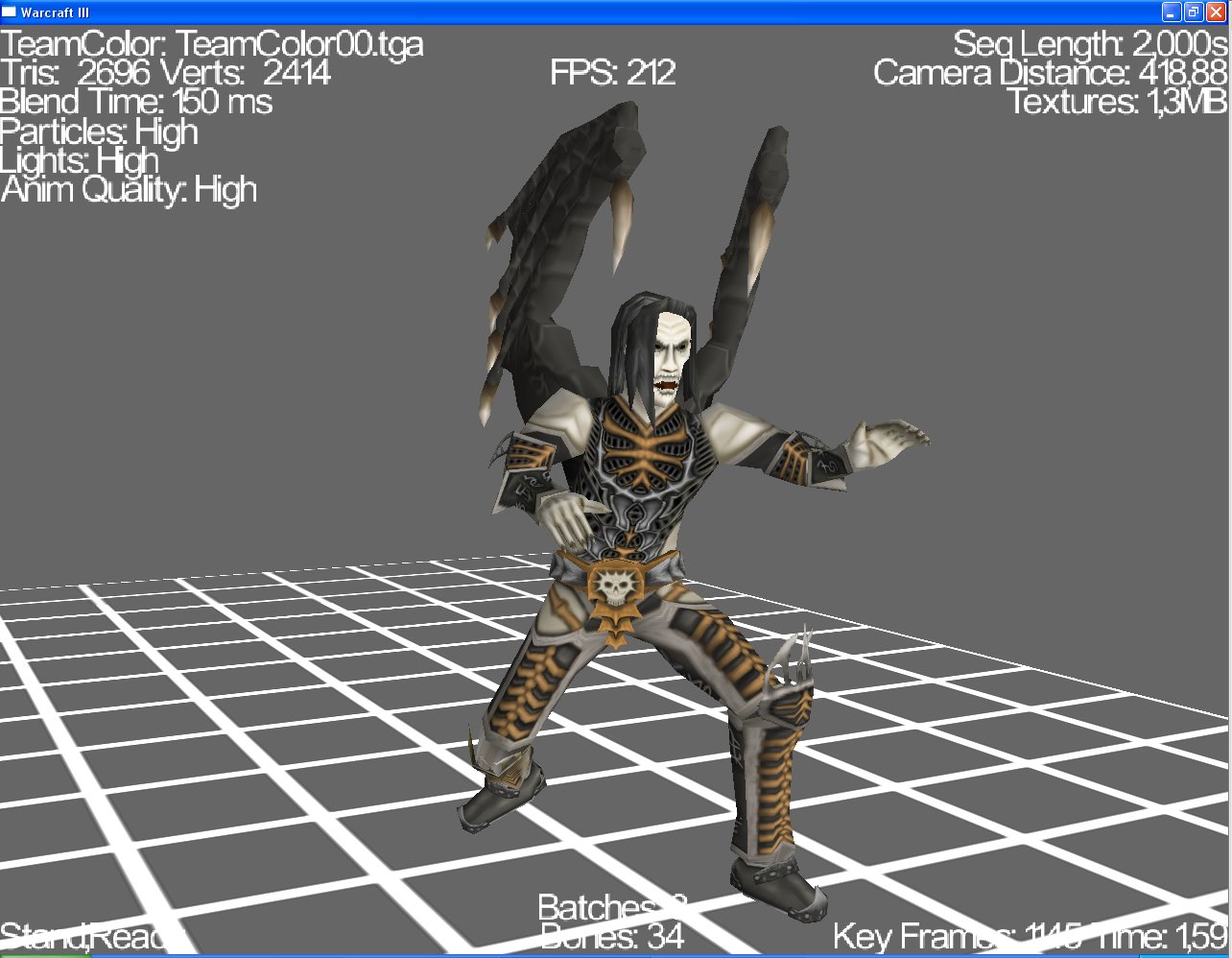Click the "Seq Length: 2,000s" readout

coord(1090,44)
